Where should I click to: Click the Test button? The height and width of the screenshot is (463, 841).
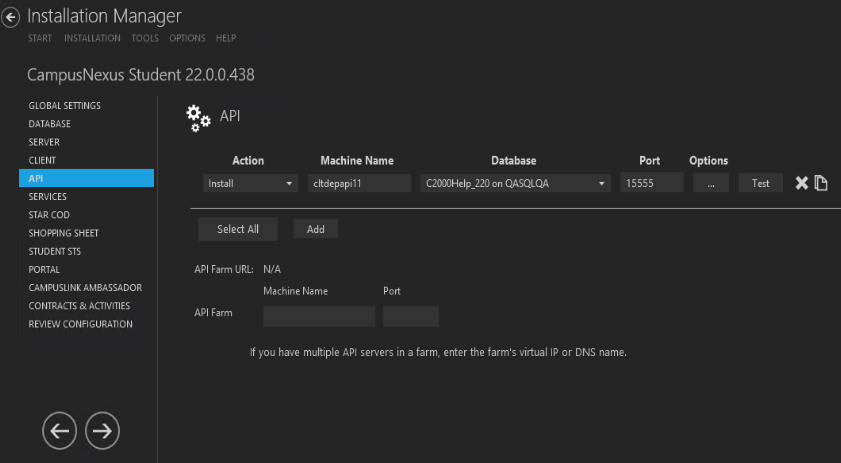point(761,183)
